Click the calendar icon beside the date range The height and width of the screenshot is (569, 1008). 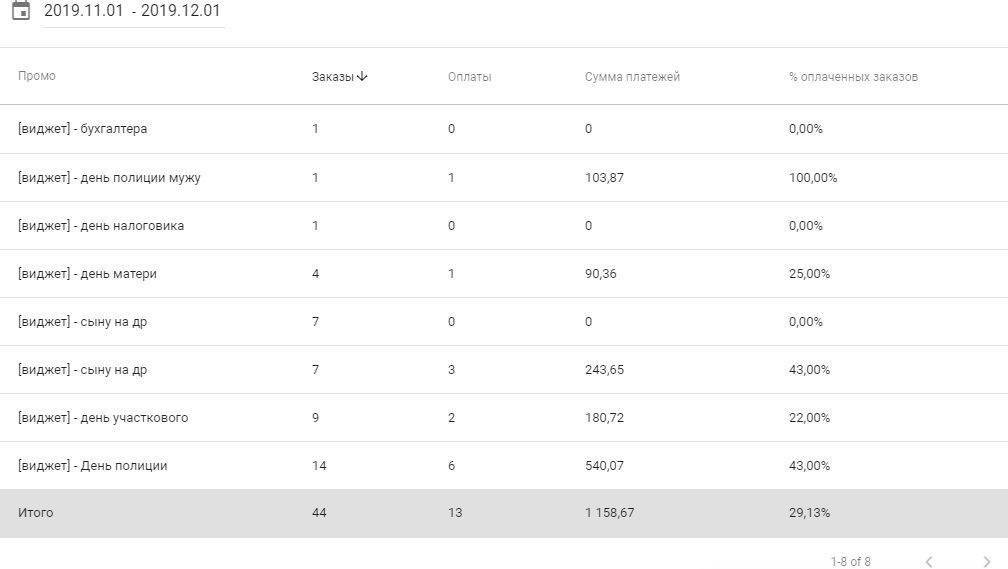tap(20, 11)
